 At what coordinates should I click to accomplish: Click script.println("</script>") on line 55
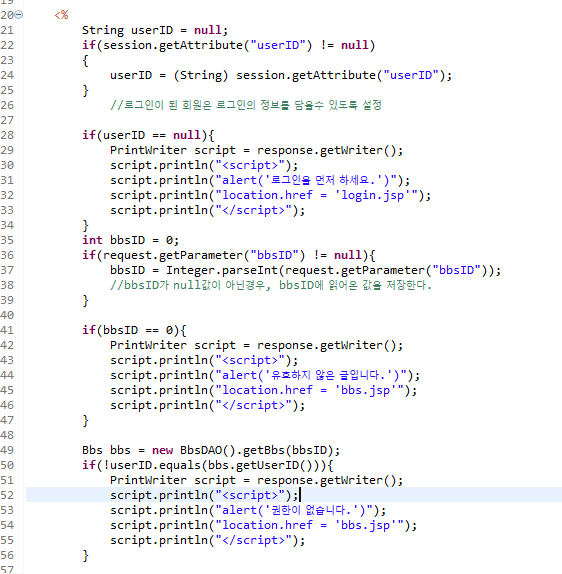click(x=207, y=540)
